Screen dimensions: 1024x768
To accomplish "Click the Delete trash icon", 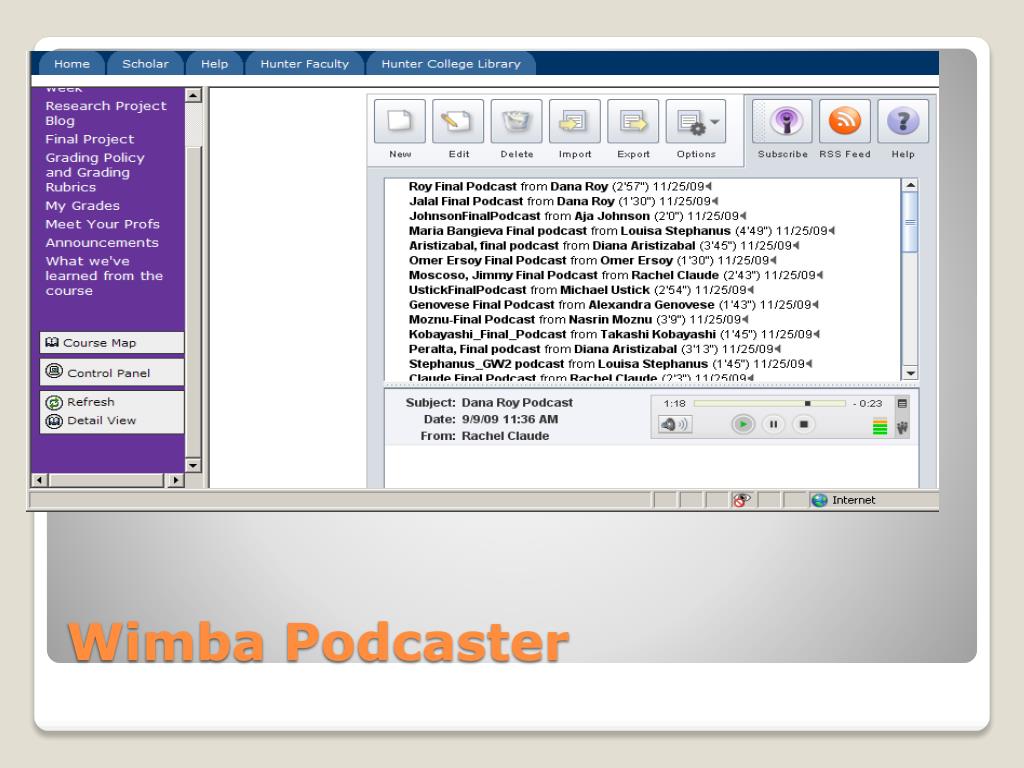I will [517, 121].
